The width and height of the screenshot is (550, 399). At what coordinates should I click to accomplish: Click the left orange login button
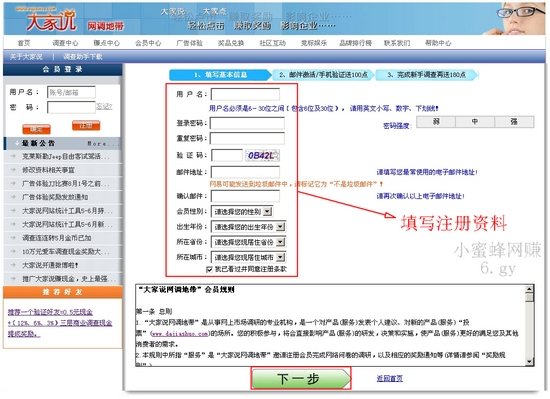[x=36, y=129]
